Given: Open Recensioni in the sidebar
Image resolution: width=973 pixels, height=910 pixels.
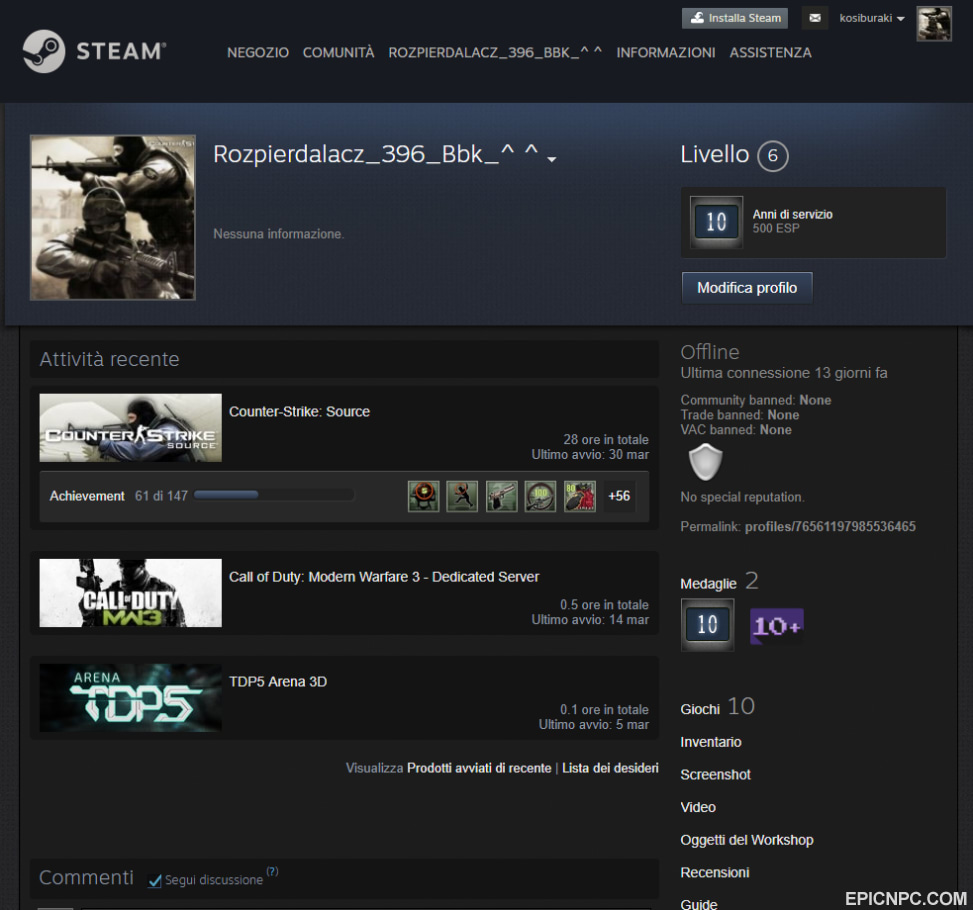Looking at the screenshot, I should point(715,873).
